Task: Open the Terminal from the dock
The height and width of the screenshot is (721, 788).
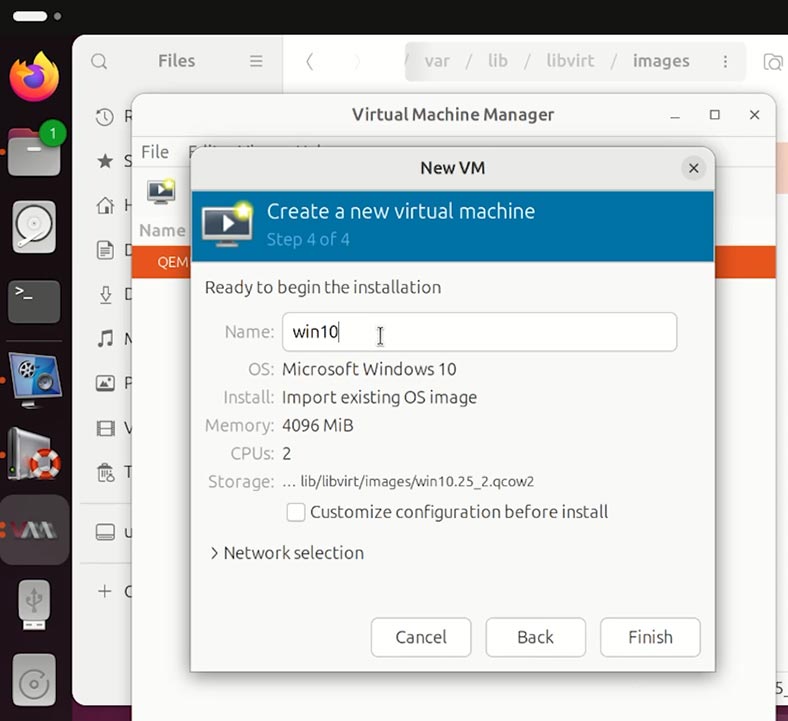Action: click(x=34, y=301)
